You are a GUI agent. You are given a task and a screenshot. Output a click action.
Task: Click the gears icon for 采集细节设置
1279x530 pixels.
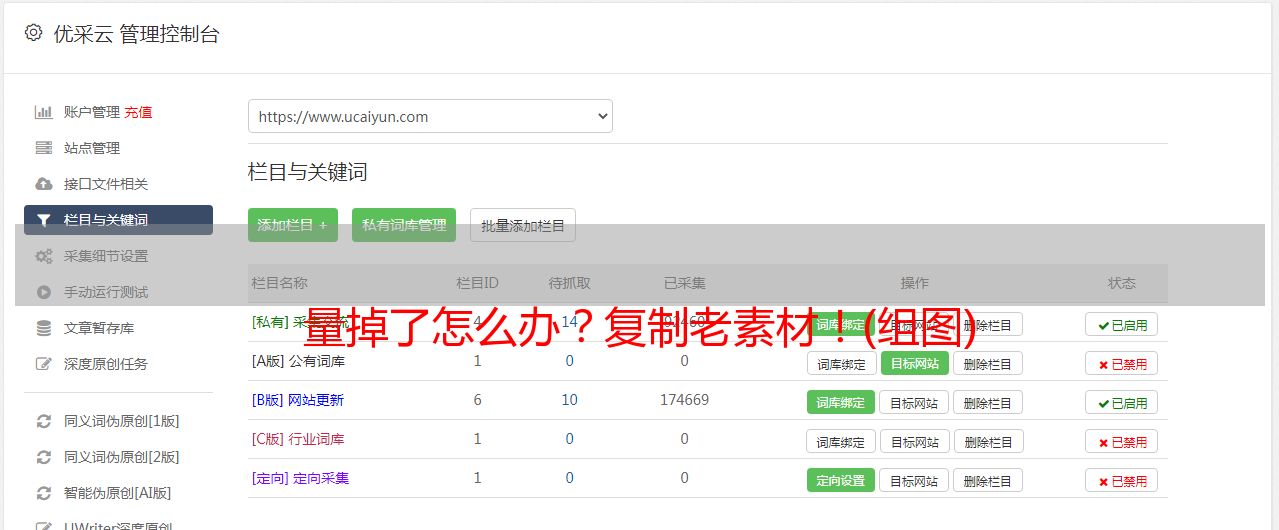(x=43, y=256)
